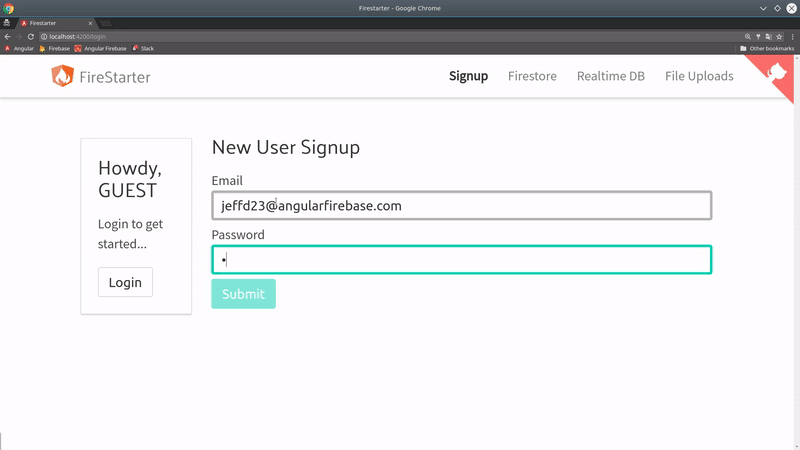Focus the Email input field

pos(461,206)
